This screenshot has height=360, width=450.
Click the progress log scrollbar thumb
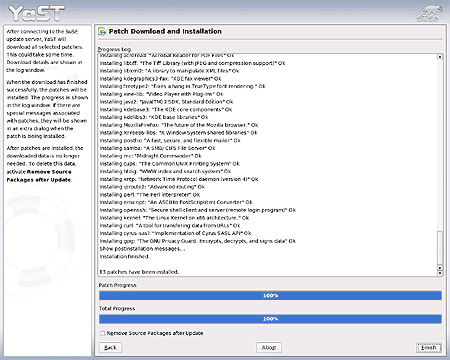440,247
